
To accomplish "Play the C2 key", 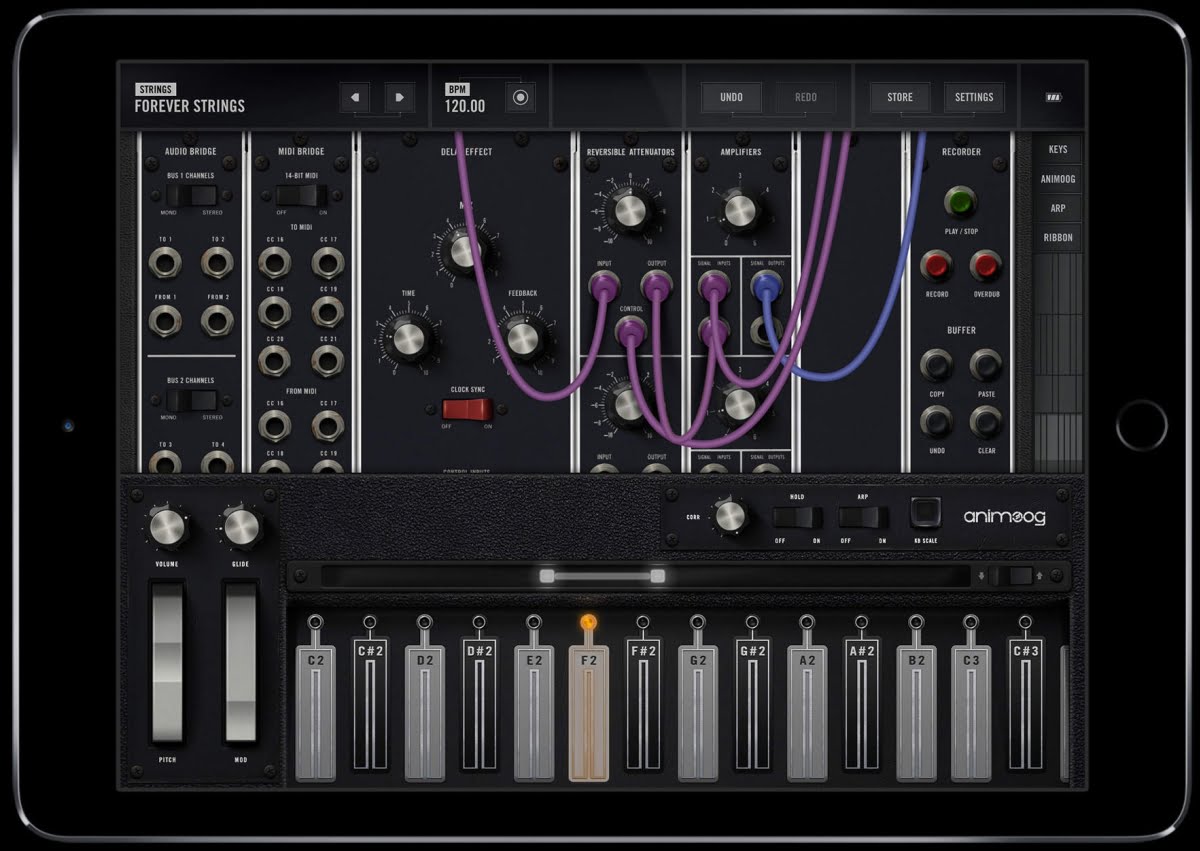I will 316,712.
